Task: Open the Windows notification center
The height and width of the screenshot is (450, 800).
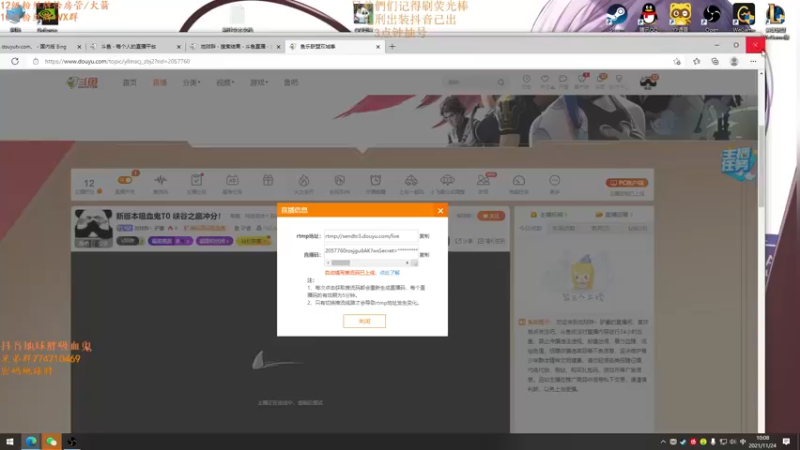Action: click(x=786, y=441)
